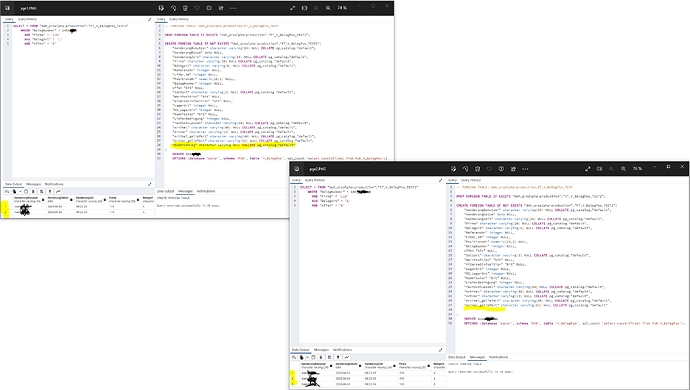
Task: Select the Query History tab in upper left editor
Action: pos(27,19)
